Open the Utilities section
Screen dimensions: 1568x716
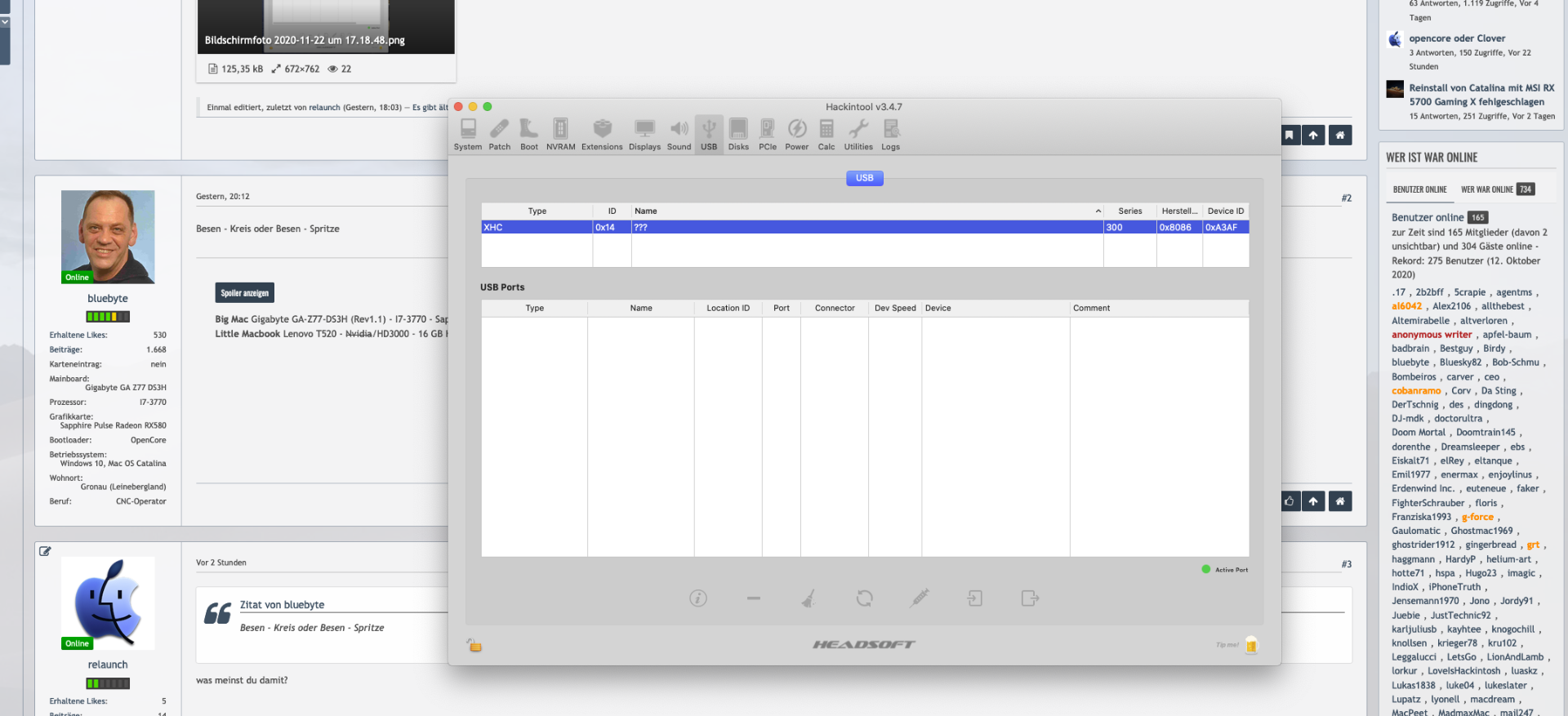point(858,134)
